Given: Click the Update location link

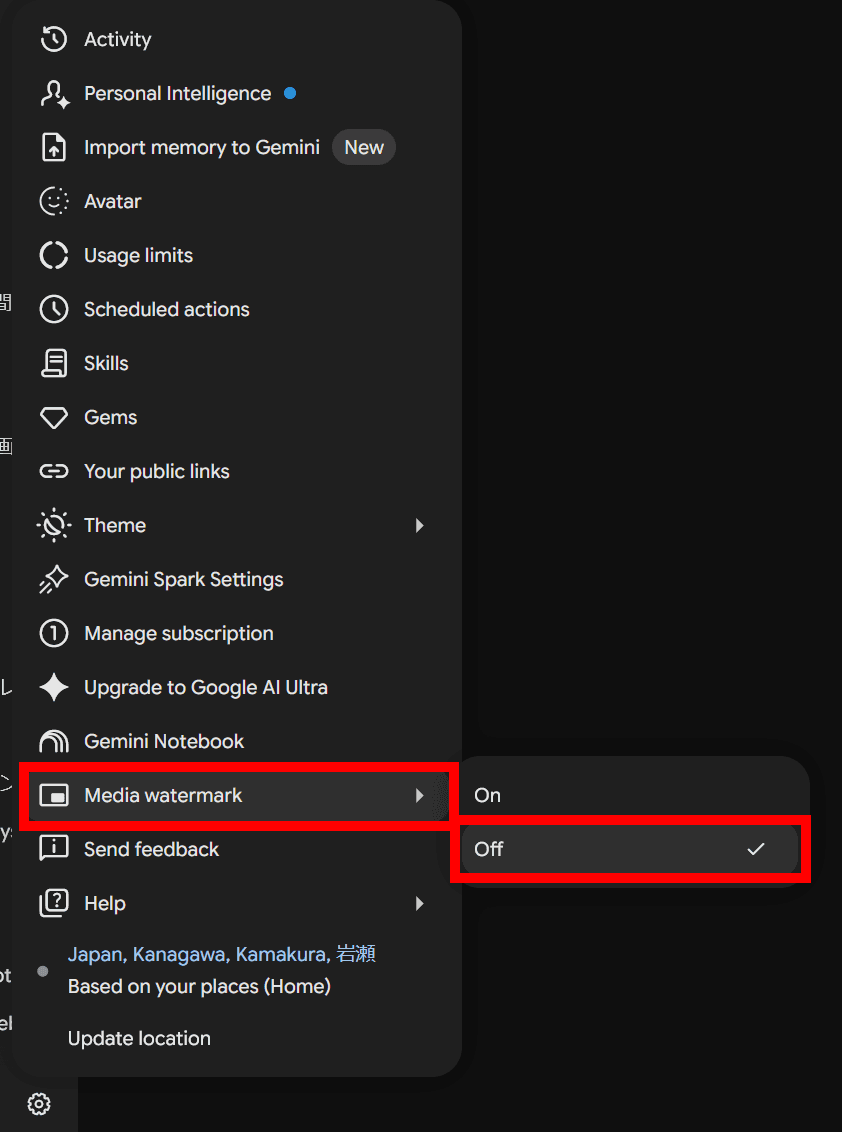Looking at the screenshot, I should (x=139, y=1038).
